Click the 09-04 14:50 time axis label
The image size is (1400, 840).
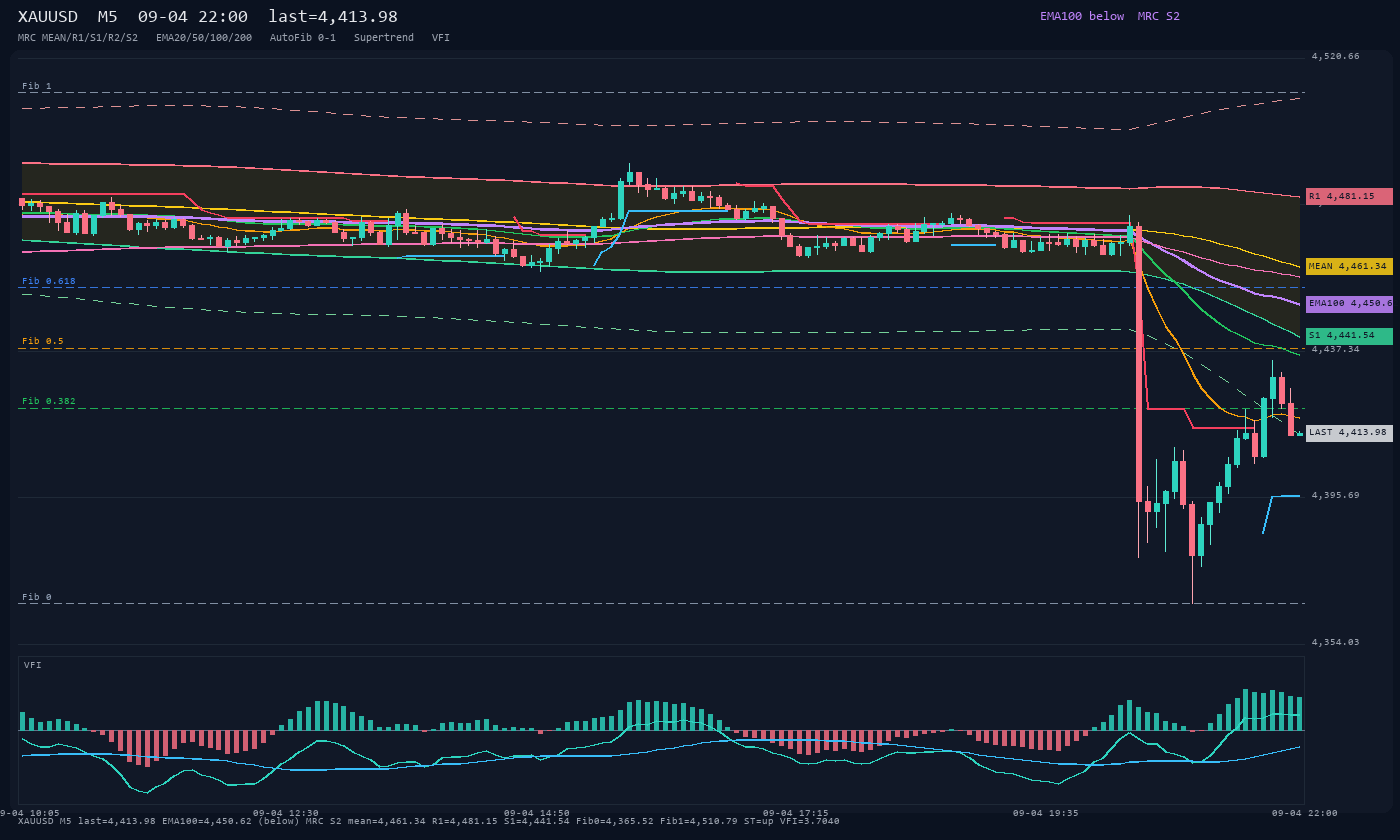[x=537, y=813]
